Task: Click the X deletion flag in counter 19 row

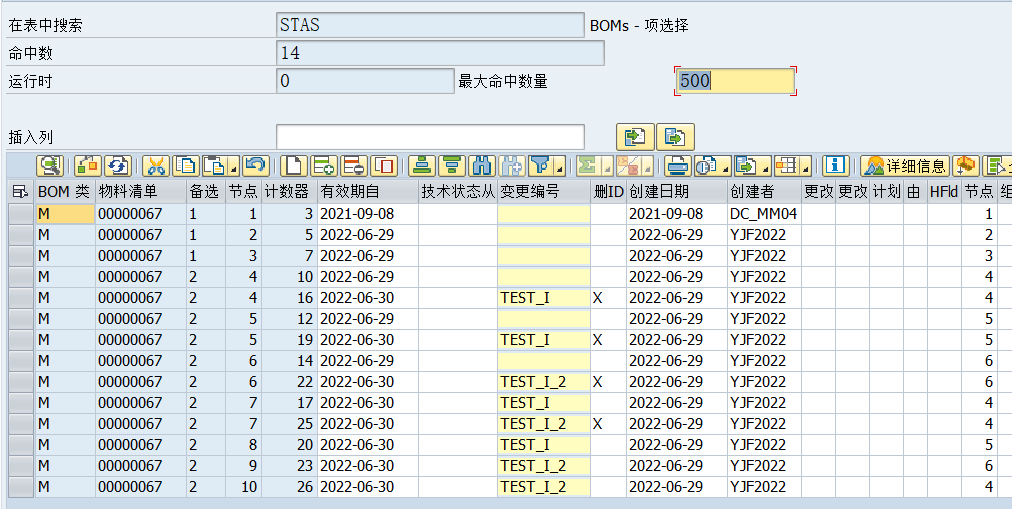Action: pyautogui.click(x=608, y=339)
